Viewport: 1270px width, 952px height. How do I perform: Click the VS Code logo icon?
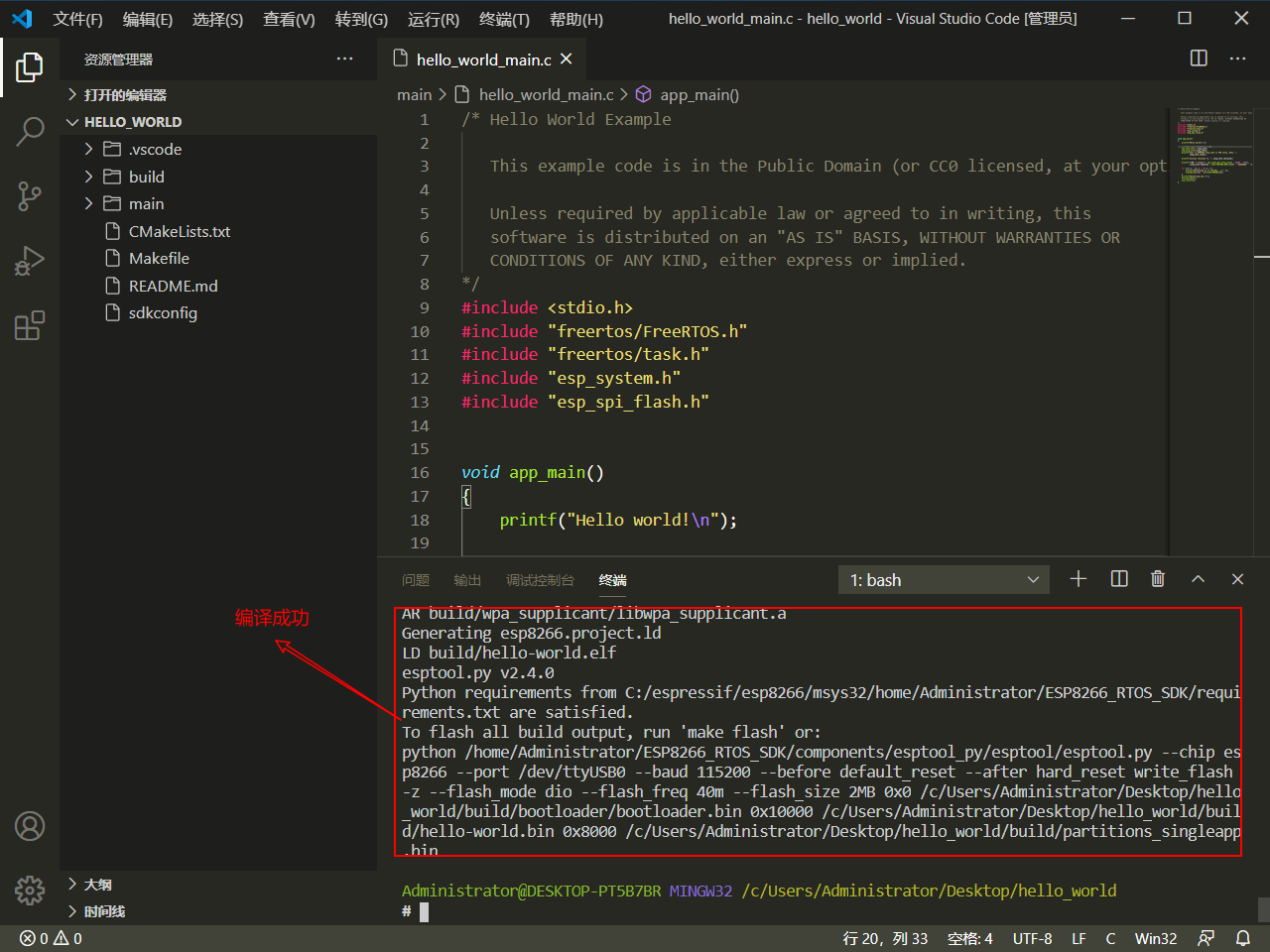point(22,19)
